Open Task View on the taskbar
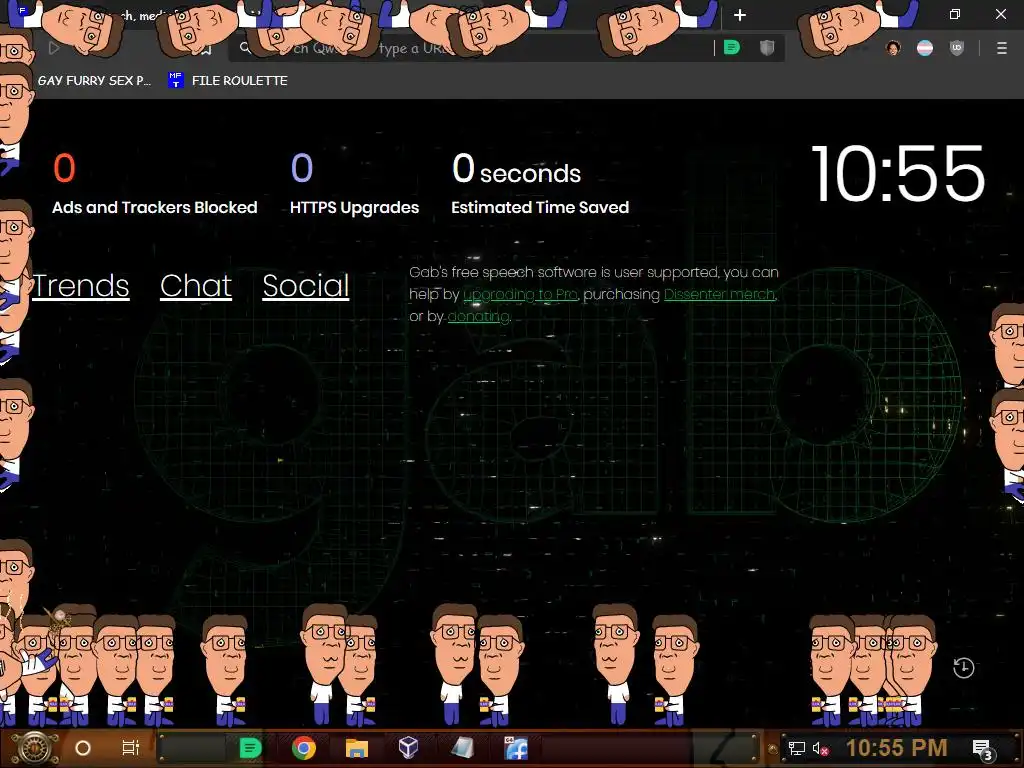The height and width of the screenshot is (768, 1024). click(131, 748)
